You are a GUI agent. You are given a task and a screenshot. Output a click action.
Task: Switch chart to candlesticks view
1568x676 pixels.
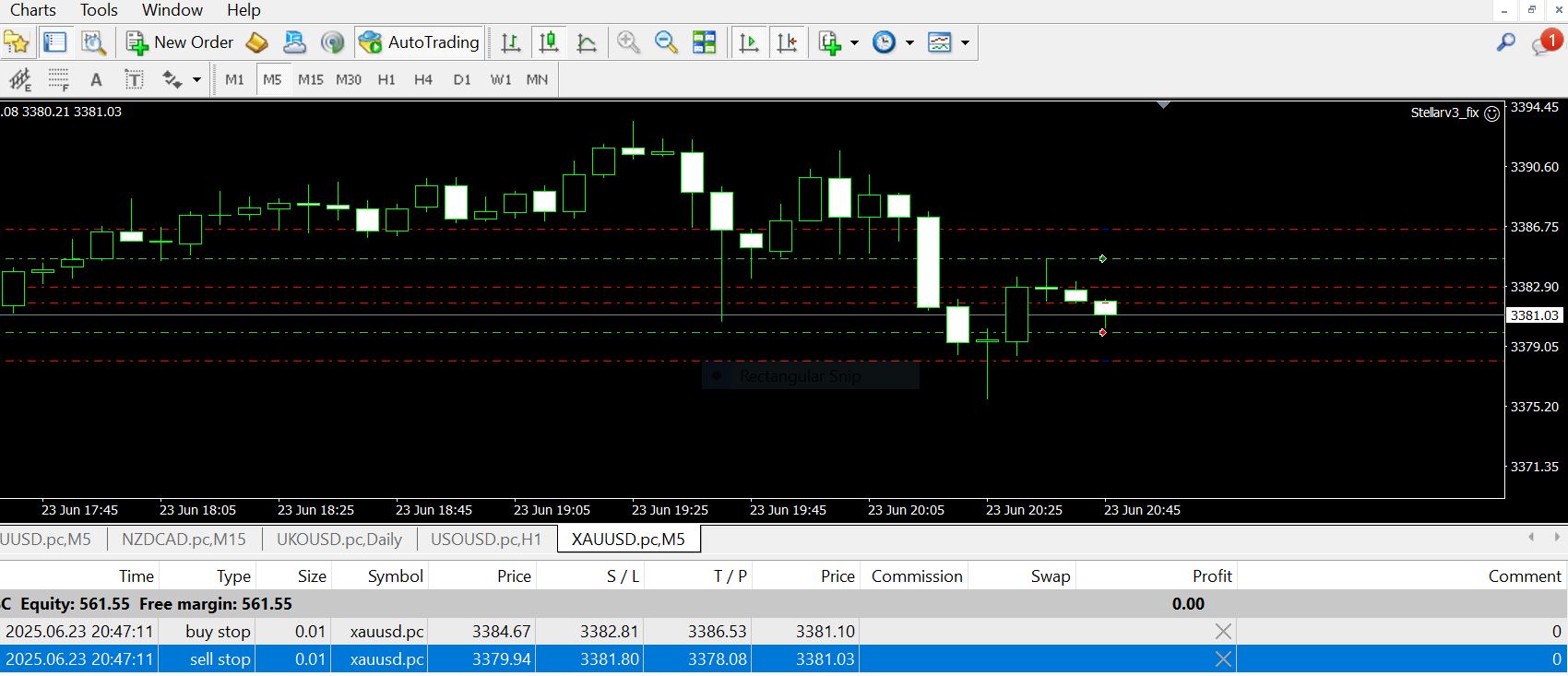coord(549,42)
